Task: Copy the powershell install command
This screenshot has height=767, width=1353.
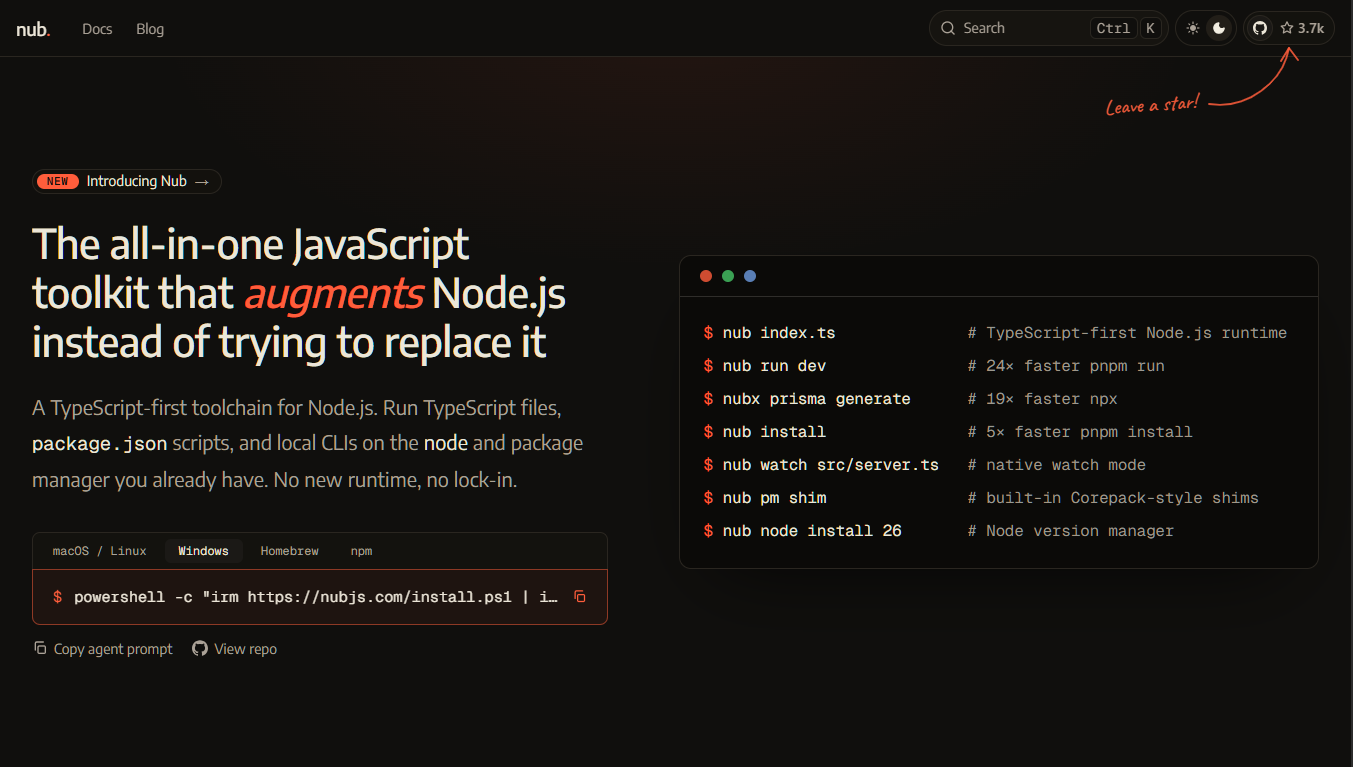Action: [579, 597]
